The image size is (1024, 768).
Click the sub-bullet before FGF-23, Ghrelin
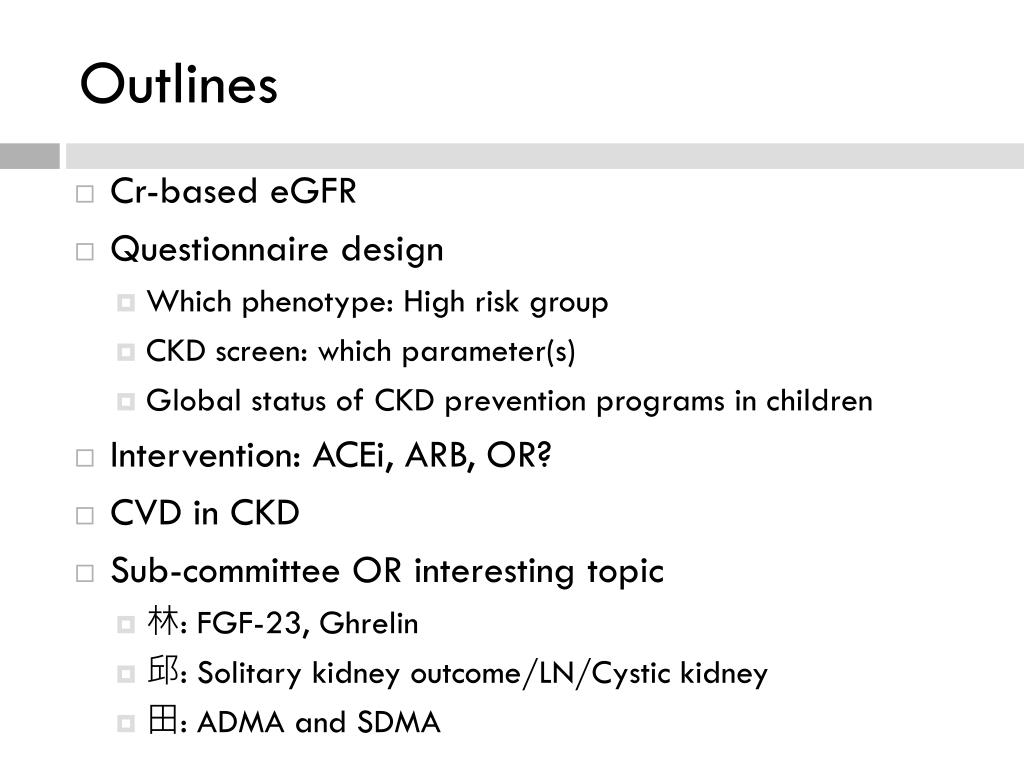click(125, 624)
